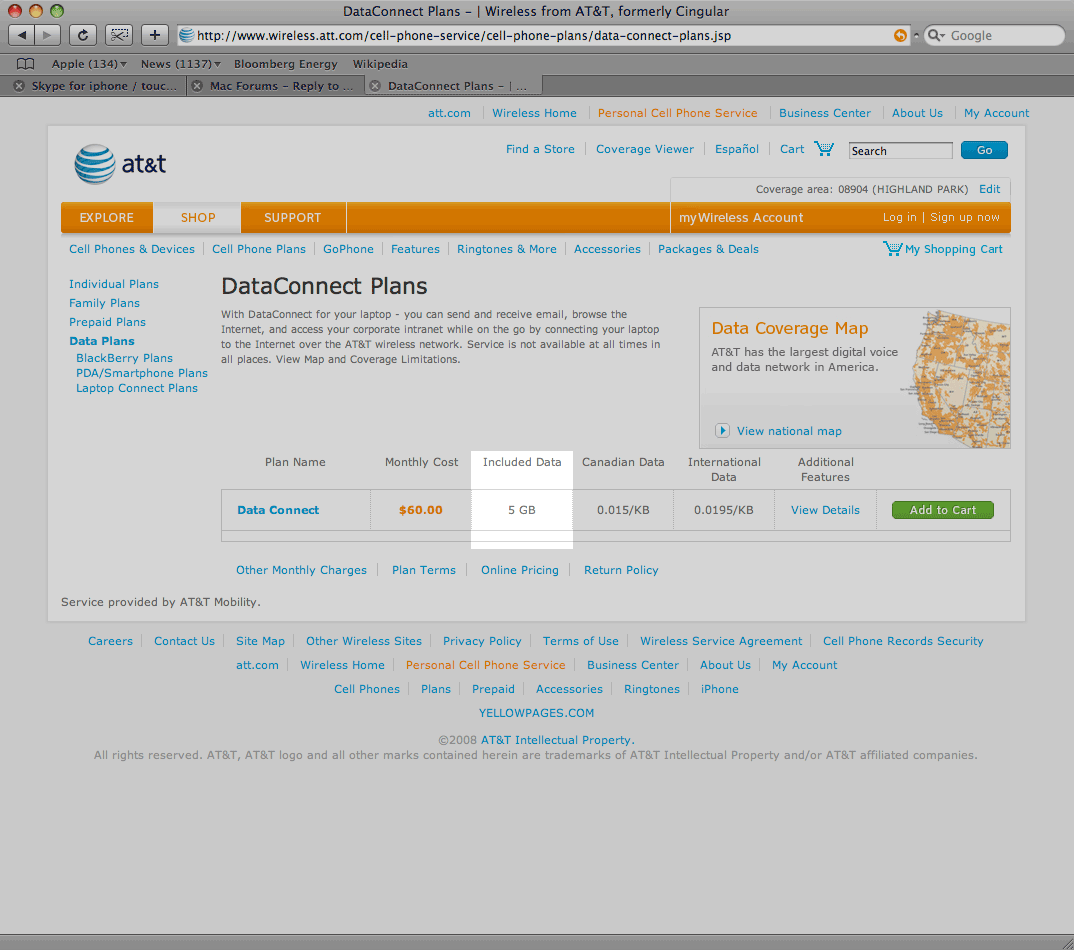Click in the AT&T Search field

coord(900,151)
